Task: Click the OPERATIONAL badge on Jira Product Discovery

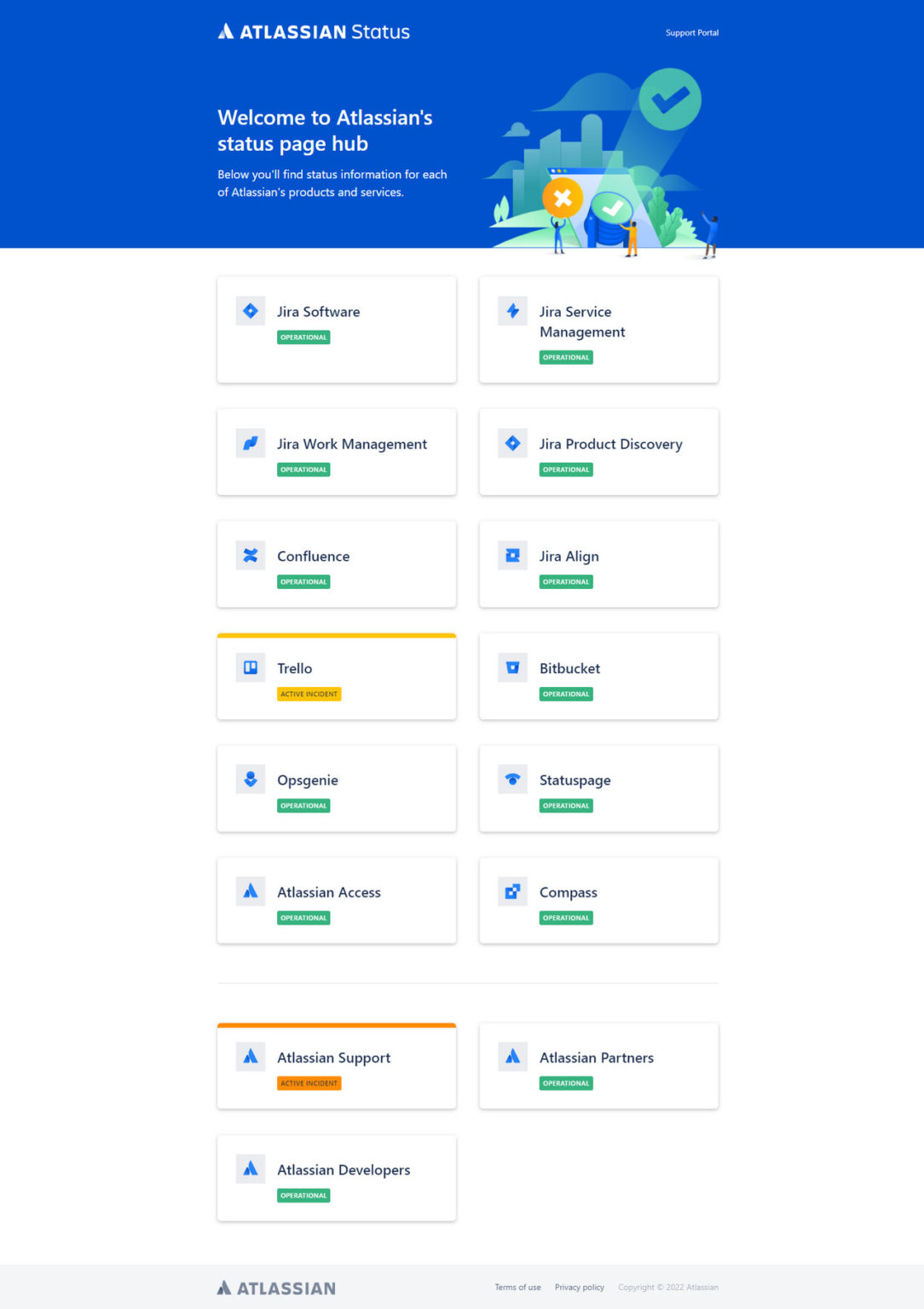Action: (566, 470)
